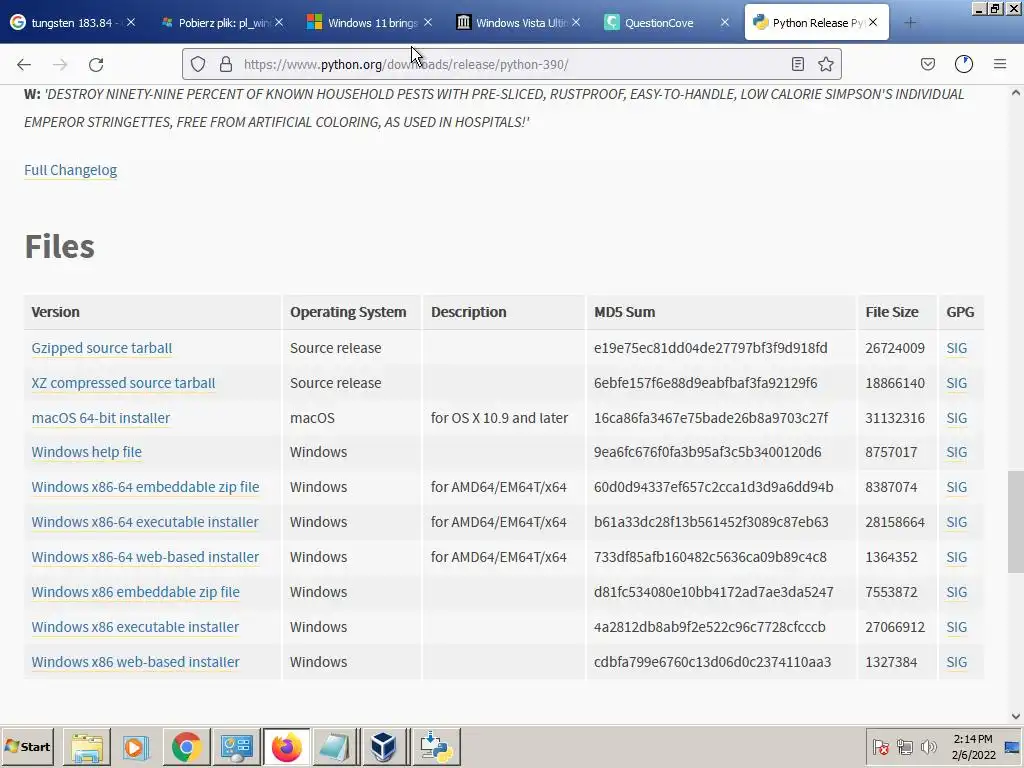Save page to Pocket
1024x768 pixels.
[927, 64]
